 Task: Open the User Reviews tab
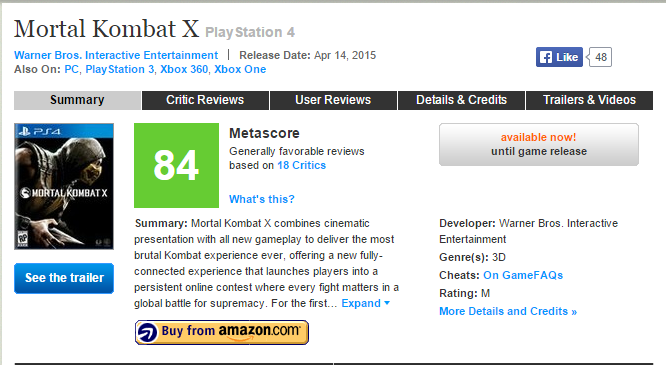click(x=333, y=100)
